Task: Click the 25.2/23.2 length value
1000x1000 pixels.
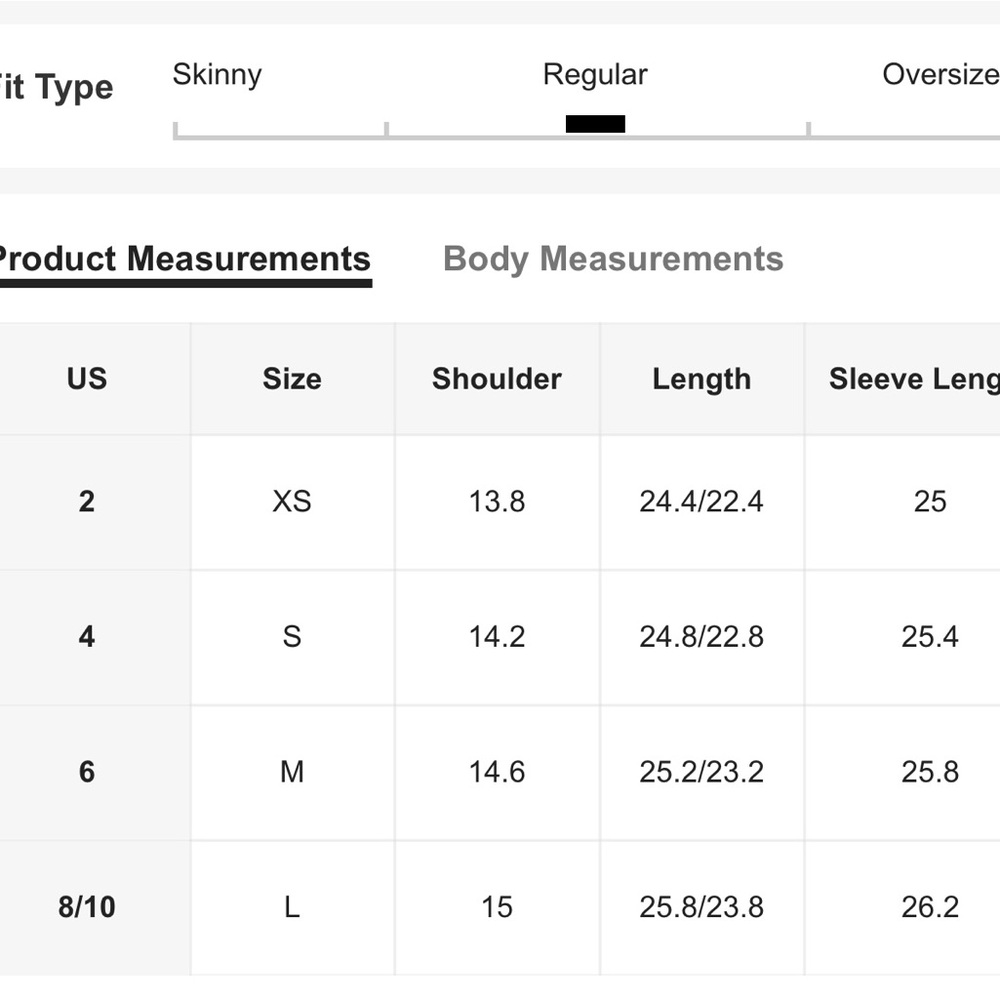Action: [x=702, y=772]
